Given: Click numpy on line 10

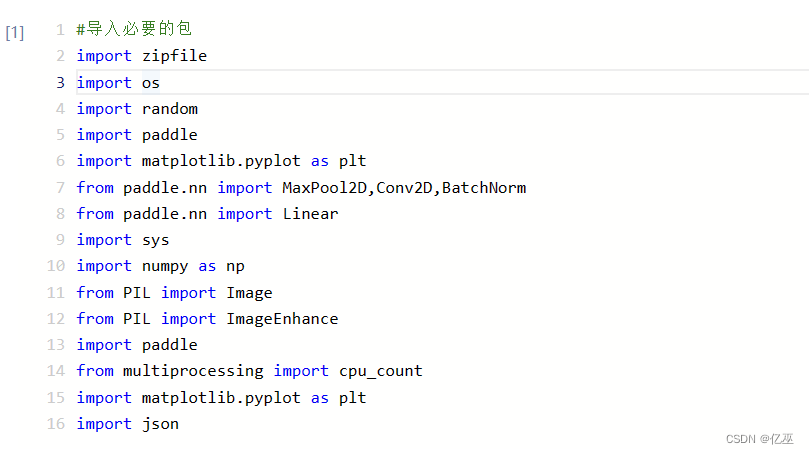Looking at the screenshot, I should (x=165, y=266).
